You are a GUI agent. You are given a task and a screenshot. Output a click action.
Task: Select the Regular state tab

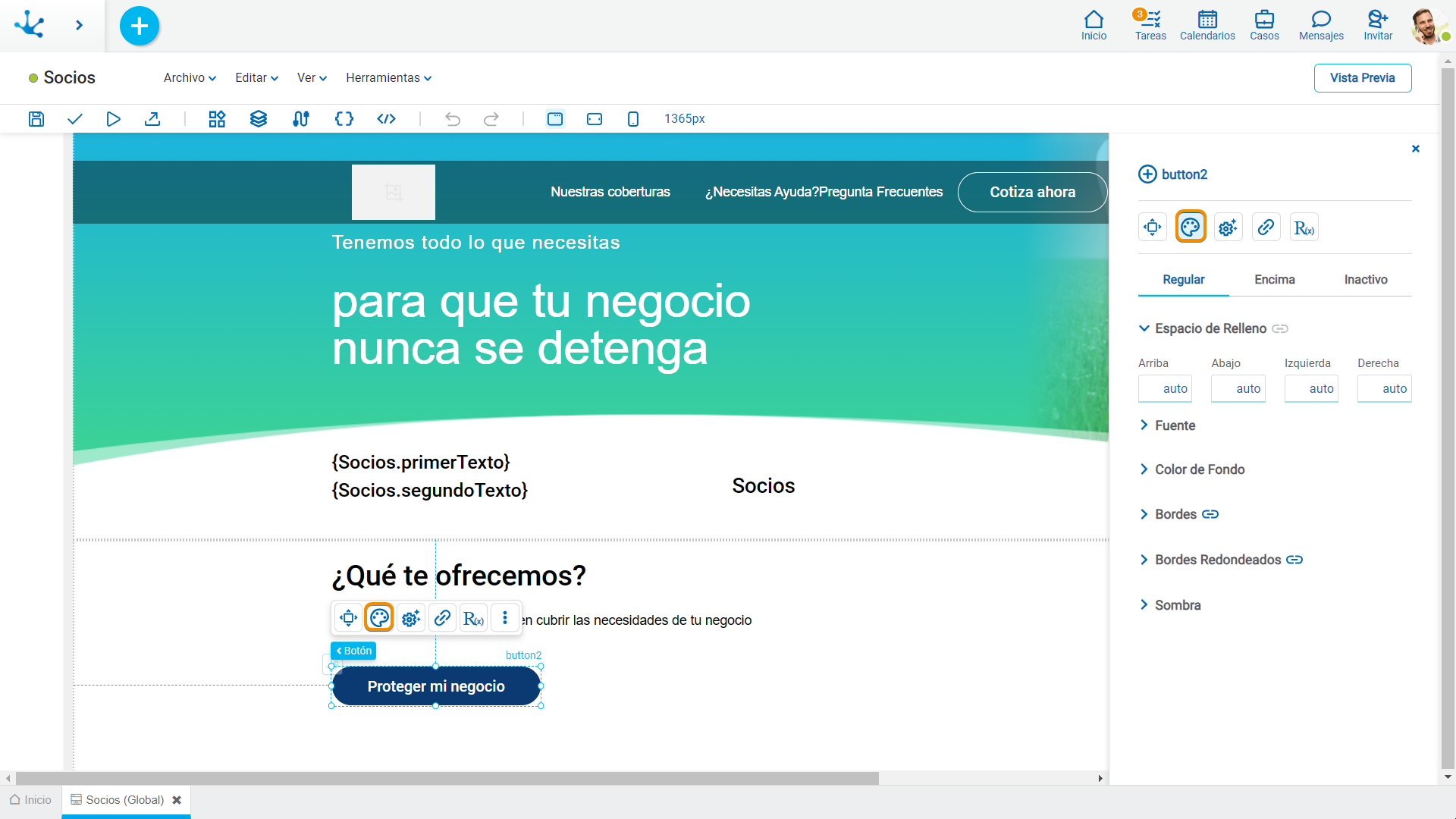1183,280
